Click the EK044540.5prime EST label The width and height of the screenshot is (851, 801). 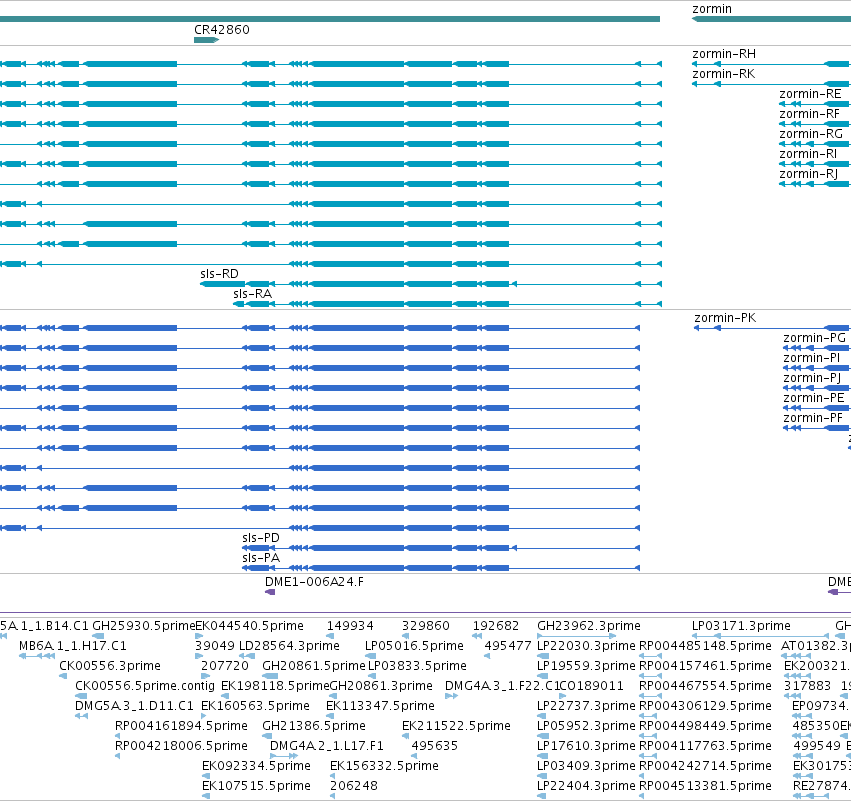[249, 626]
